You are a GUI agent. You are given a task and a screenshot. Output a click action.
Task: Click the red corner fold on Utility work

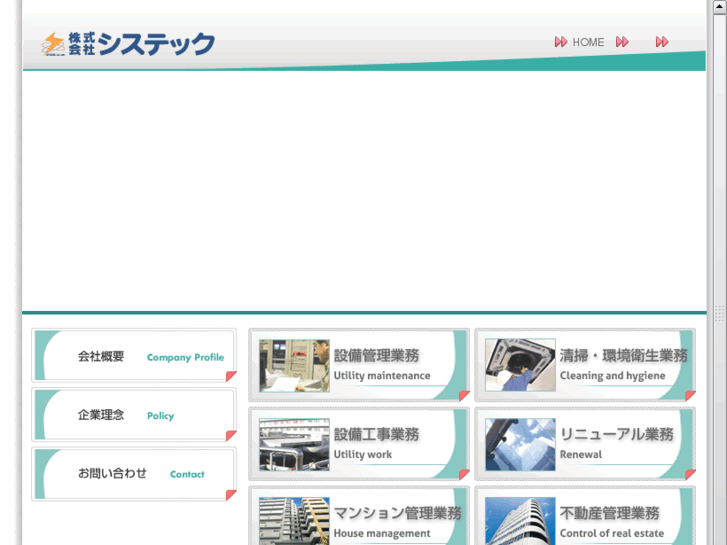(464, 474)
